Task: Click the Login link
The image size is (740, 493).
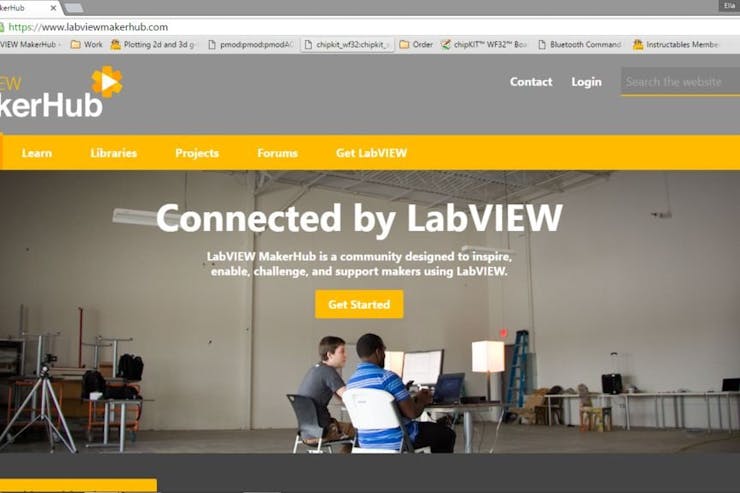Action: 587,82
